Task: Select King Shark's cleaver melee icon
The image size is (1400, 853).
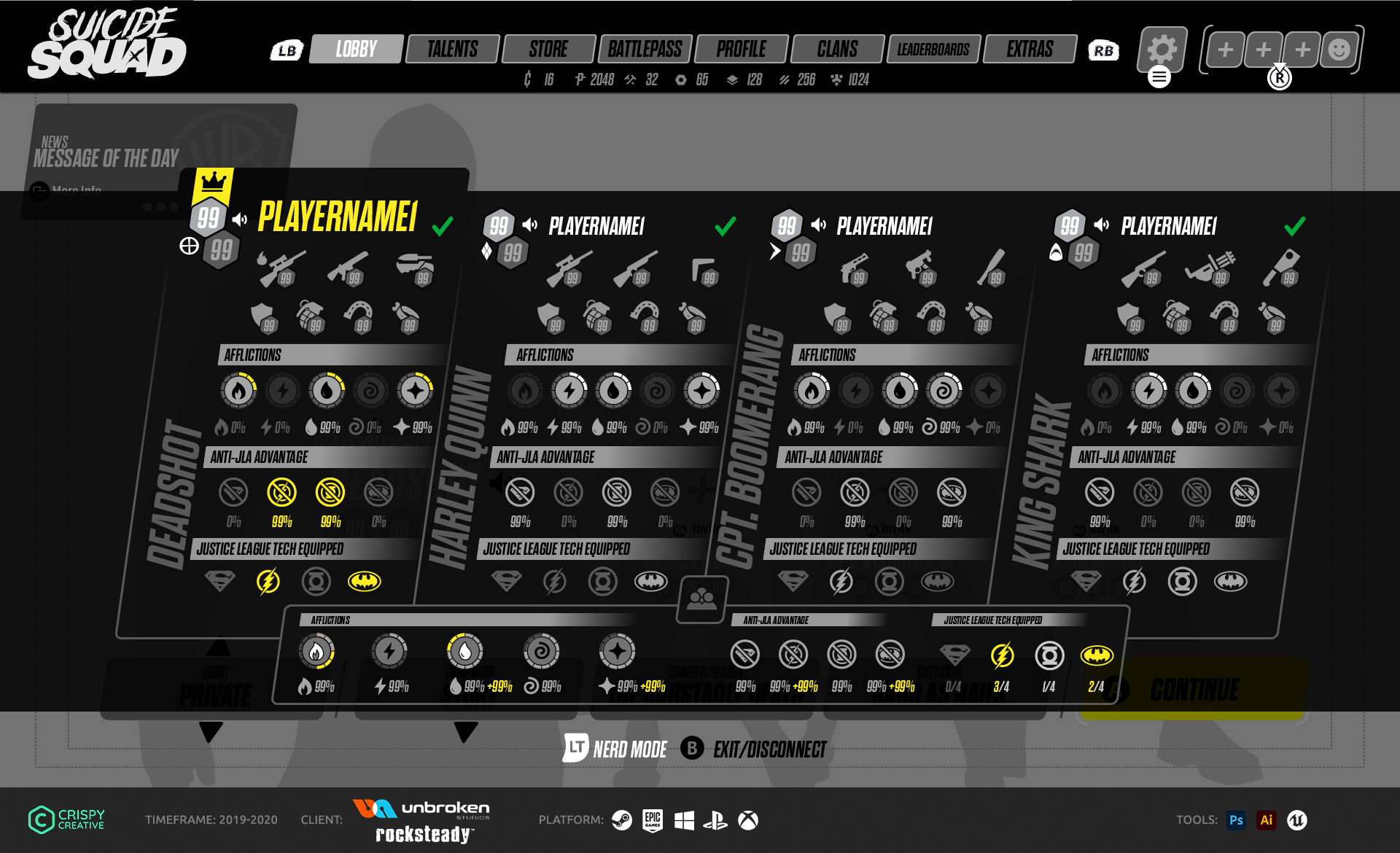Action: pyautogui.click(x=1281, y=268)
